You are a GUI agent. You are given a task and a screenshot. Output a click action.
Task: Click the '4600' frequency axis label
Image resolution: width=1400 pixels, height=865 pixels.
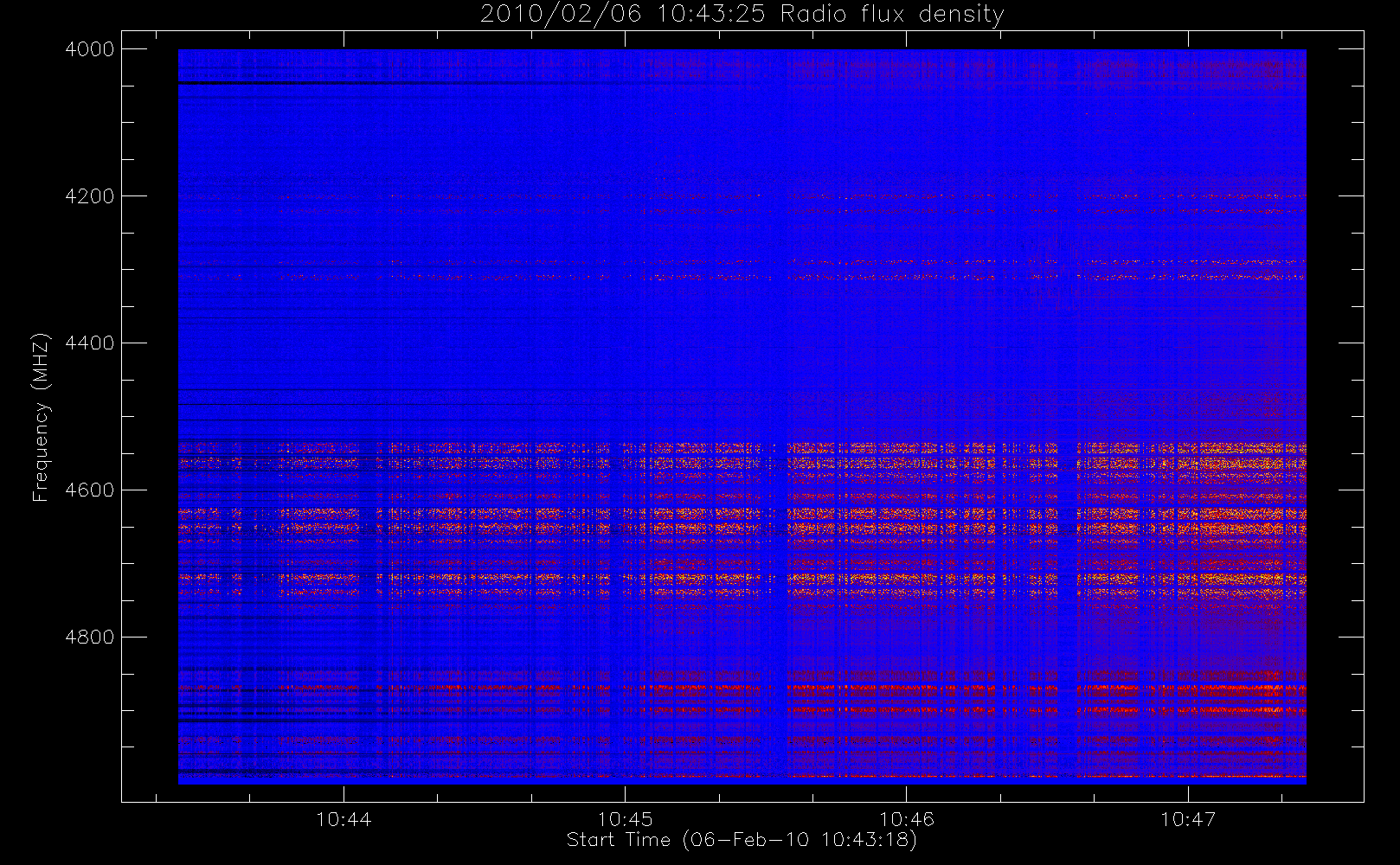pyautogui.click(x=90, y=490)
